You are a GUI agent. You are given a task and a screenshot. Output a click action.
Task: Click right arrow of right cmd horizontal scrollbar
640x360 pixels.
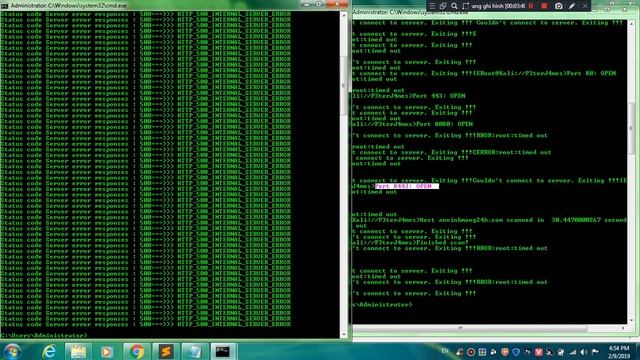tap(623, 328)
